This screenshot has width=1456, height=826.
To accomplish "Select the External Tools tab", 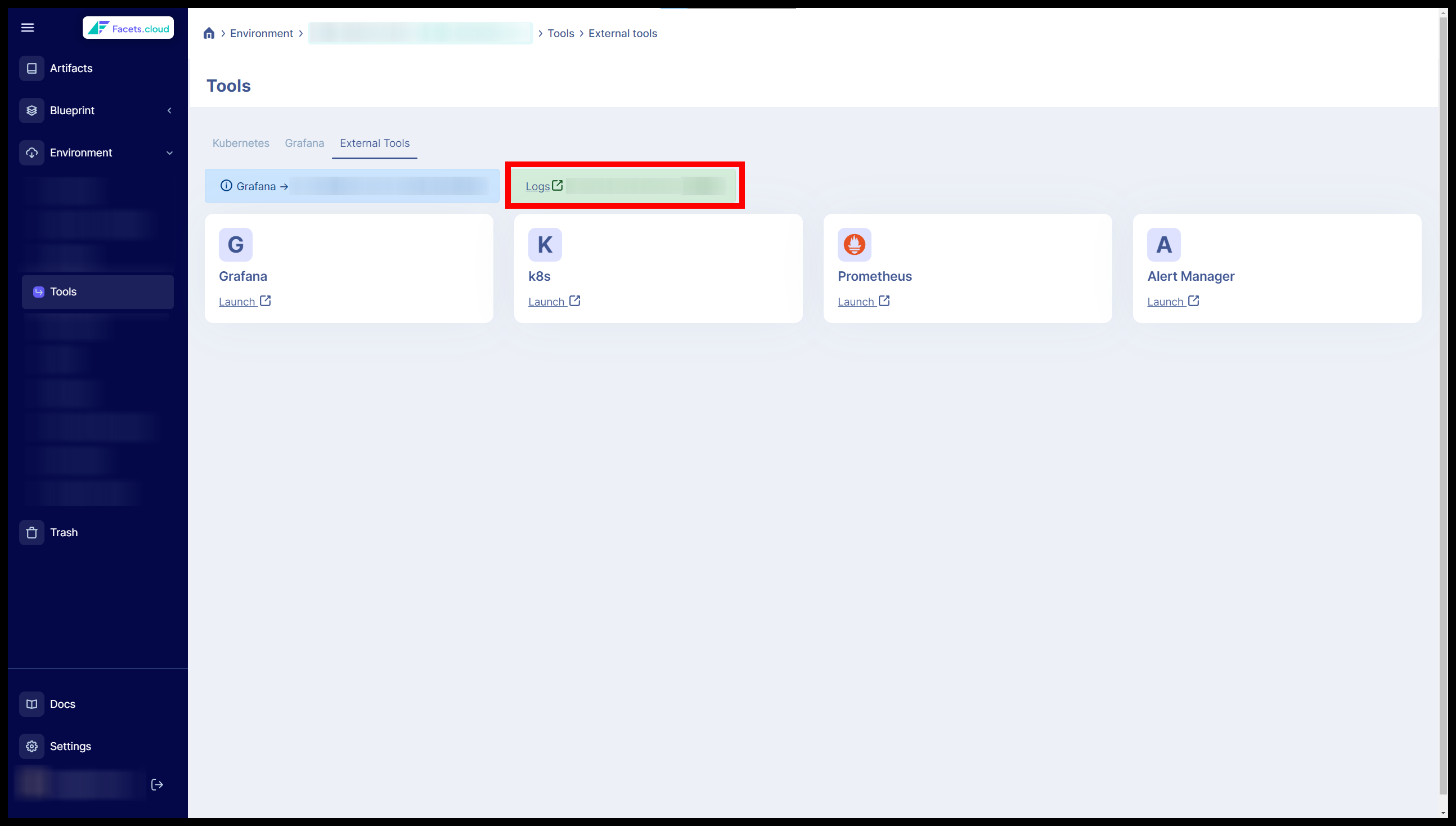I will click(374, 143).
